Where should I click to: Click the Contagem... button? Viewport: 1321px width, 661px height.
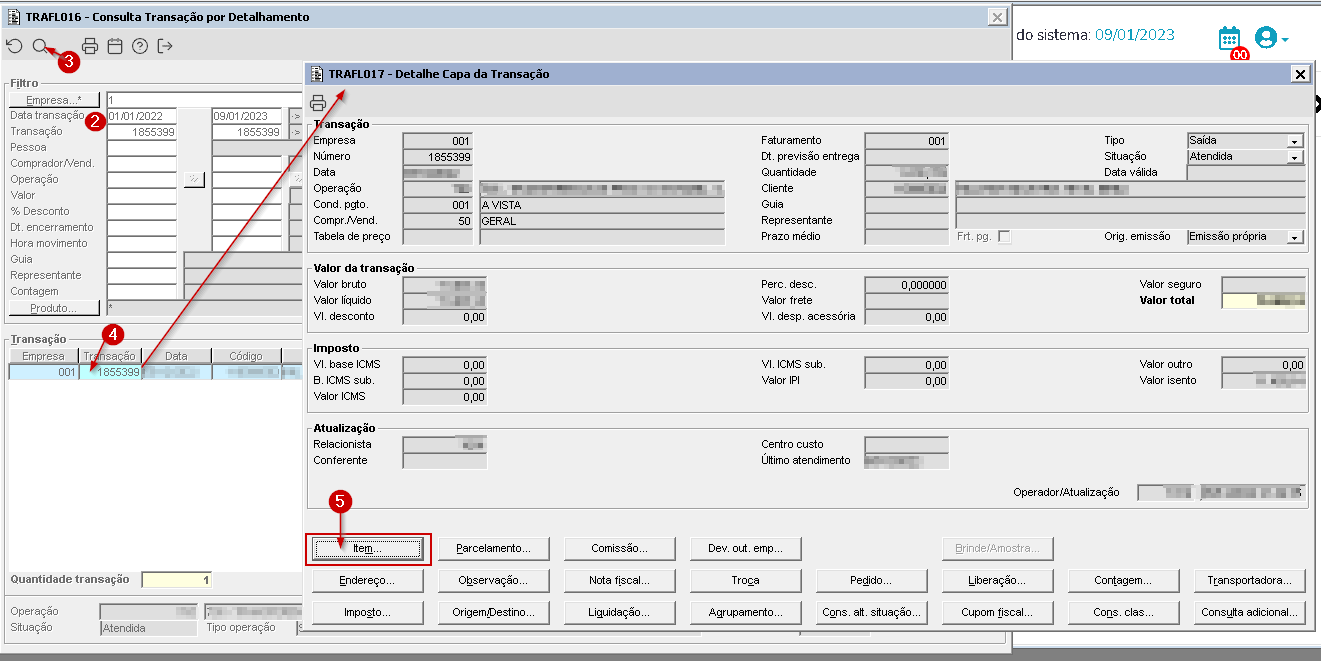pyautogui.click(x=1124, y=580)
